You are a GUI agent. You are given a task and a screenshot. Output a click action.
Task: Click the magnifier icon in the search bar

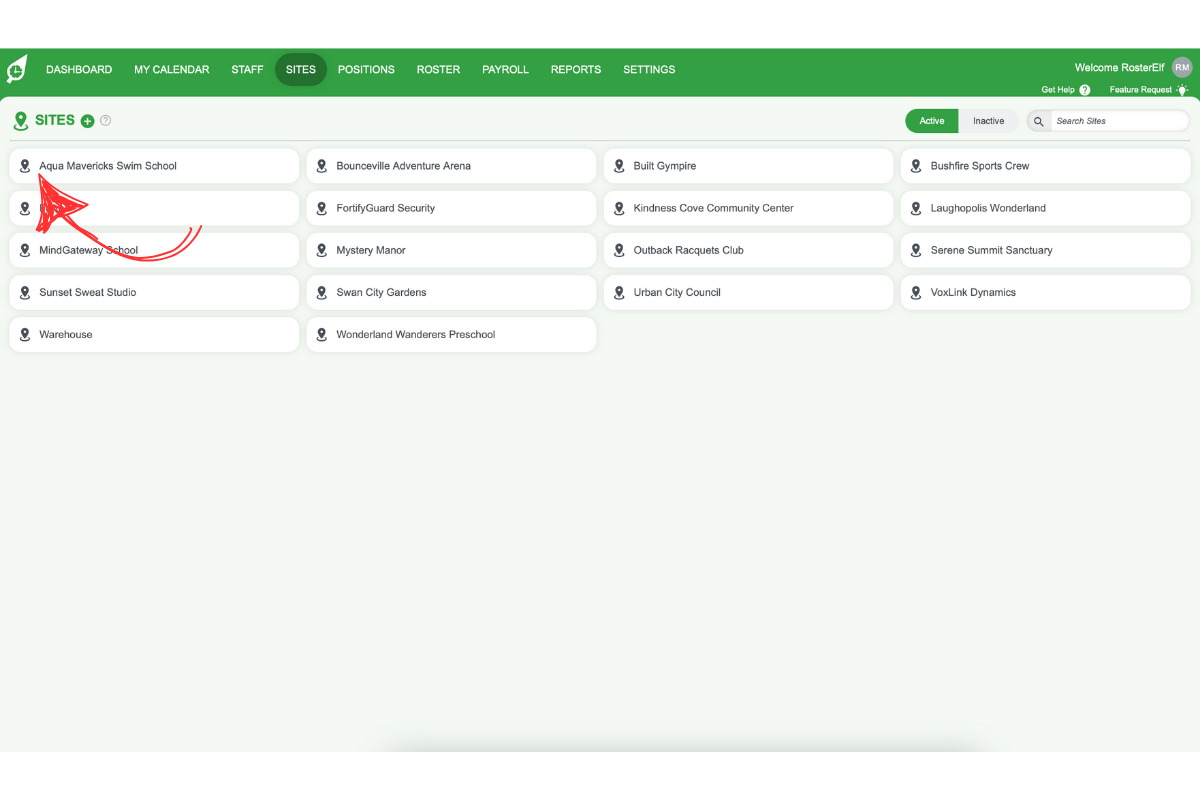[x=1038, y=120]
